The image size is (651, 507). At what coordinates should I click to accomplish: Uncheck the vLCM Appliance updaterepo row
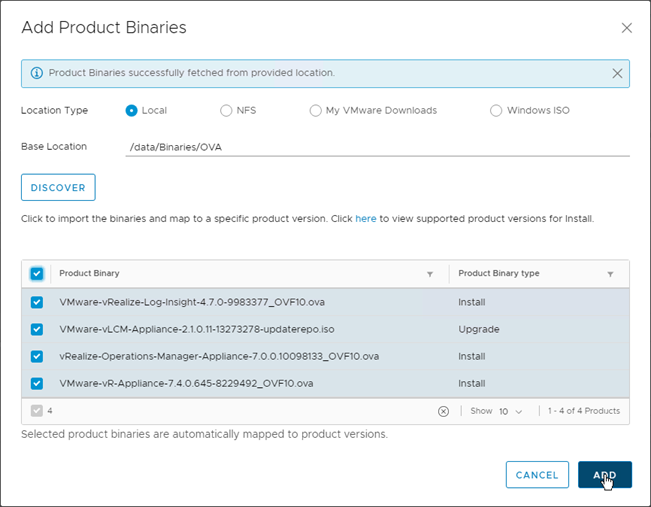(x=37, y=329)
